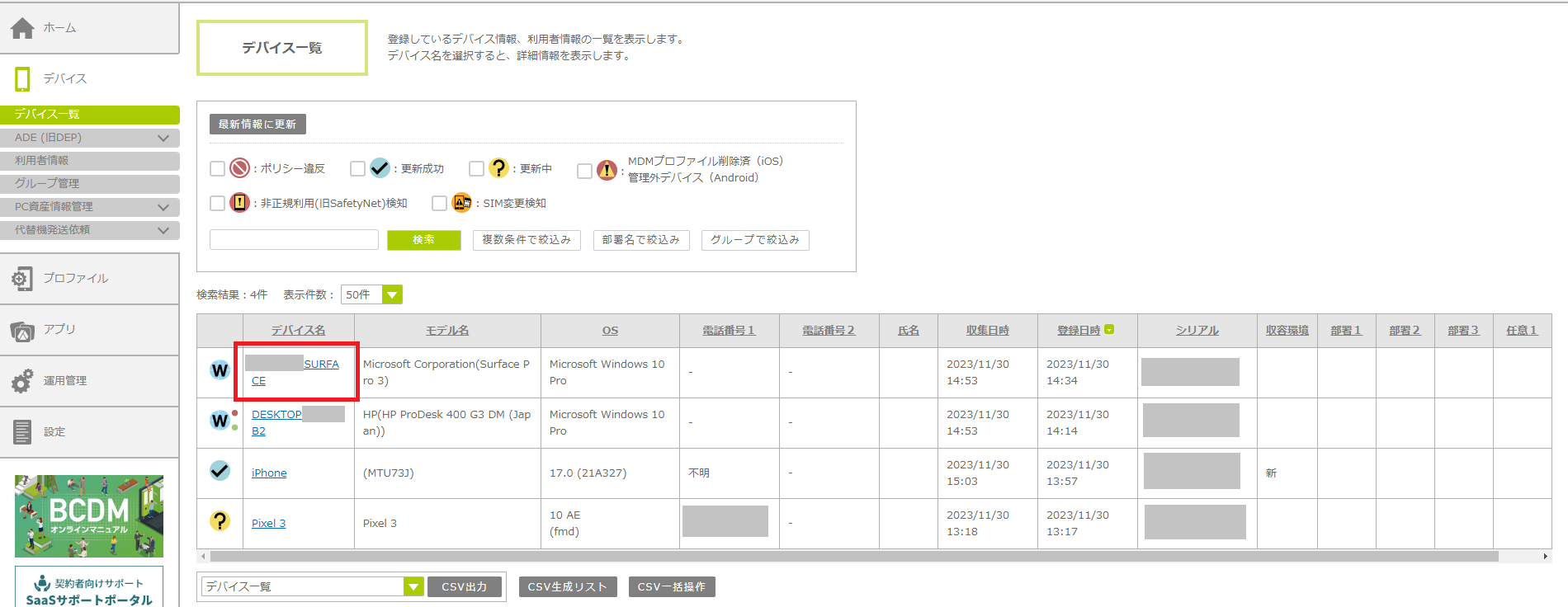Viewport: 1568px width, 607px height.
Task: Check the 更新成功 filter checkbox
Action: [357, 169]
